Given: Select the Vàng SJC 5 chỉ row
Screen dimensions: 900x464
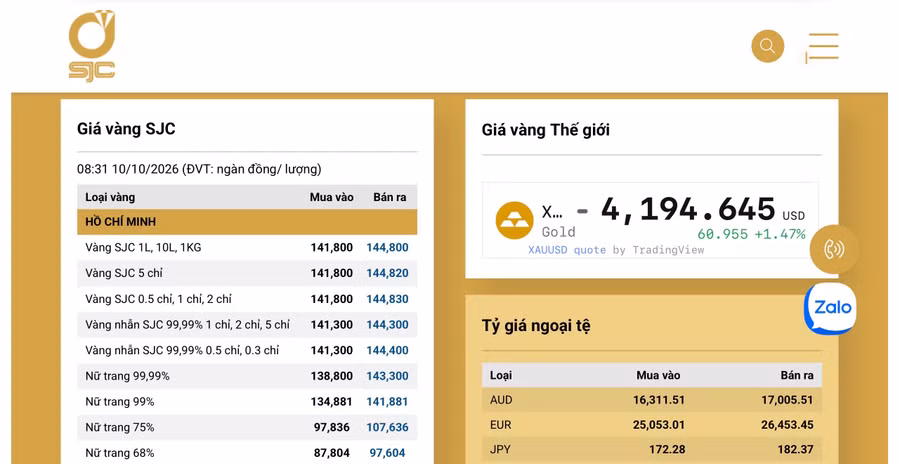Looking at the screenshot, I should coord(247,273).
